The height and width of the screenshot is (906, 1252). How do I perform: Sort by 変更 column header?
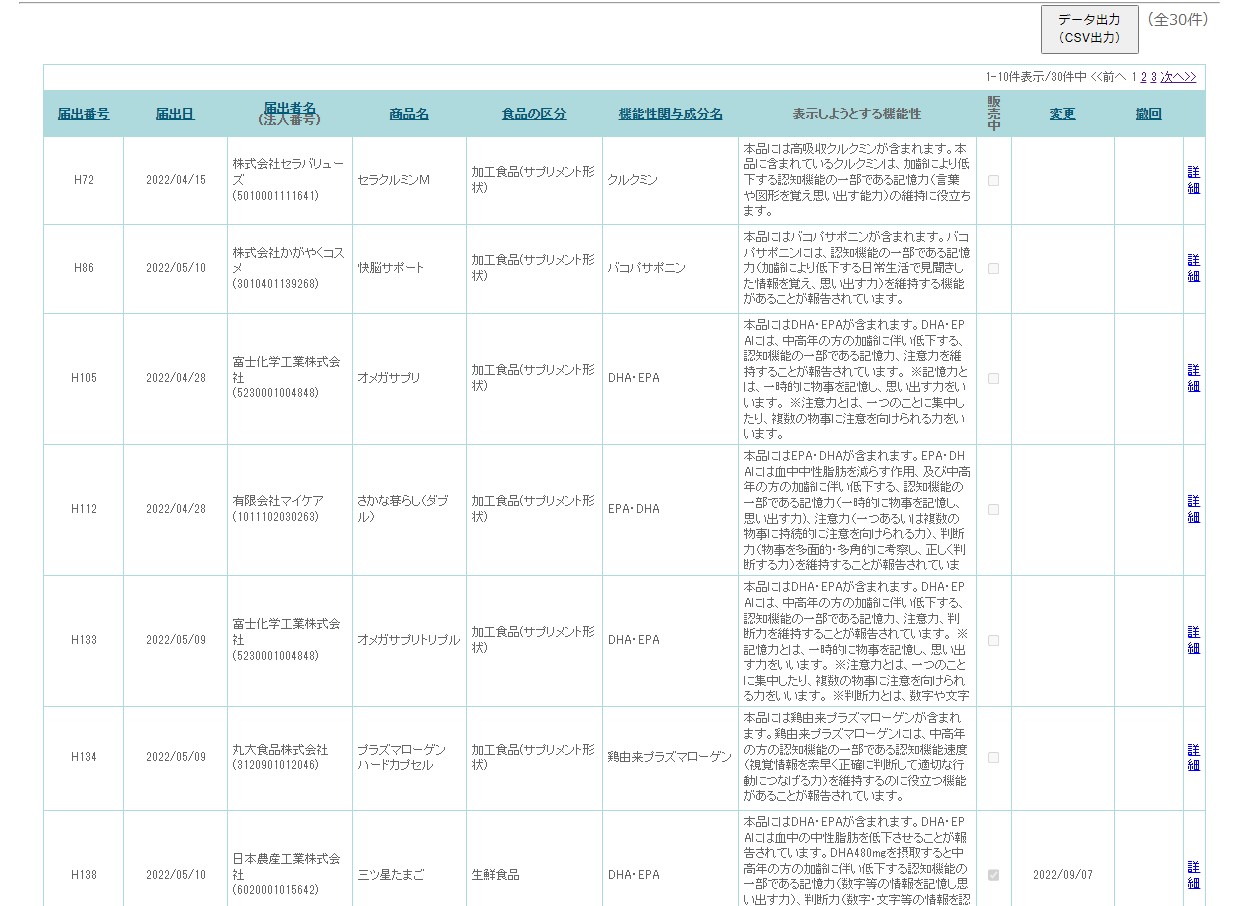tap(1062, 114)
